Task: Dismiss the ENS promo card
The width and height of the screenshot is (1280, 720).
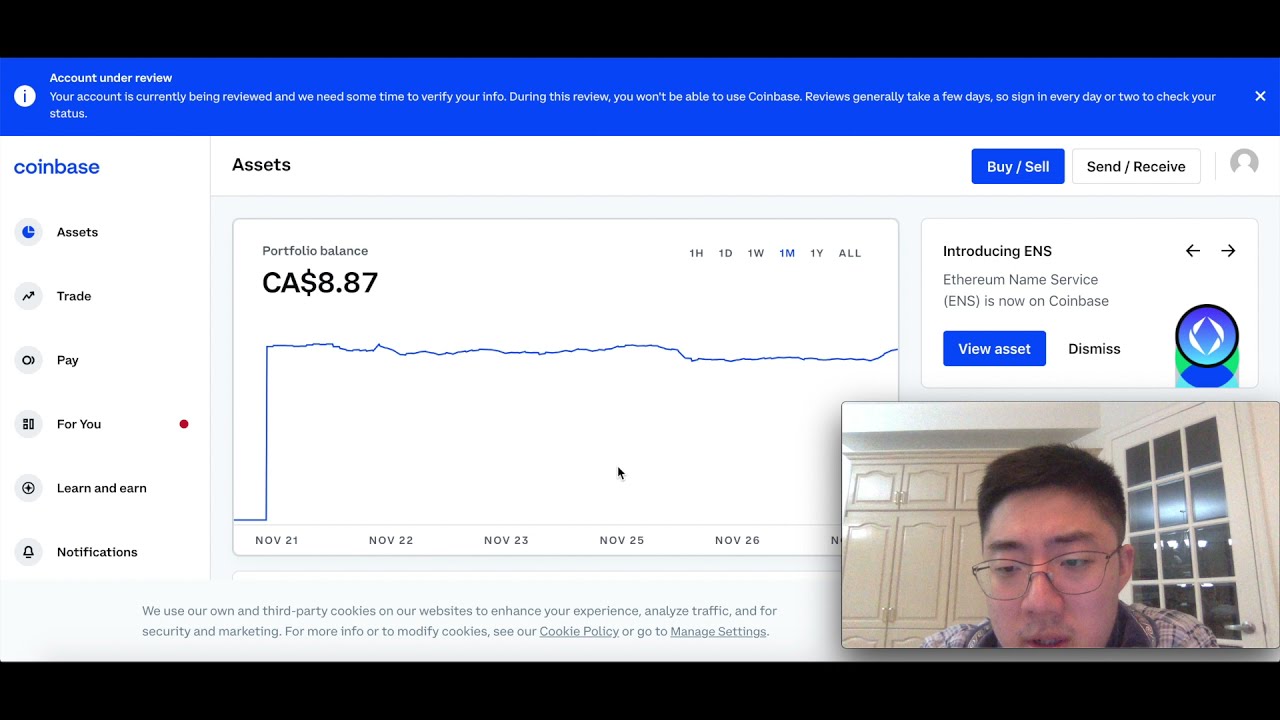Action: pyautogui.click(x=1094, y=349)
